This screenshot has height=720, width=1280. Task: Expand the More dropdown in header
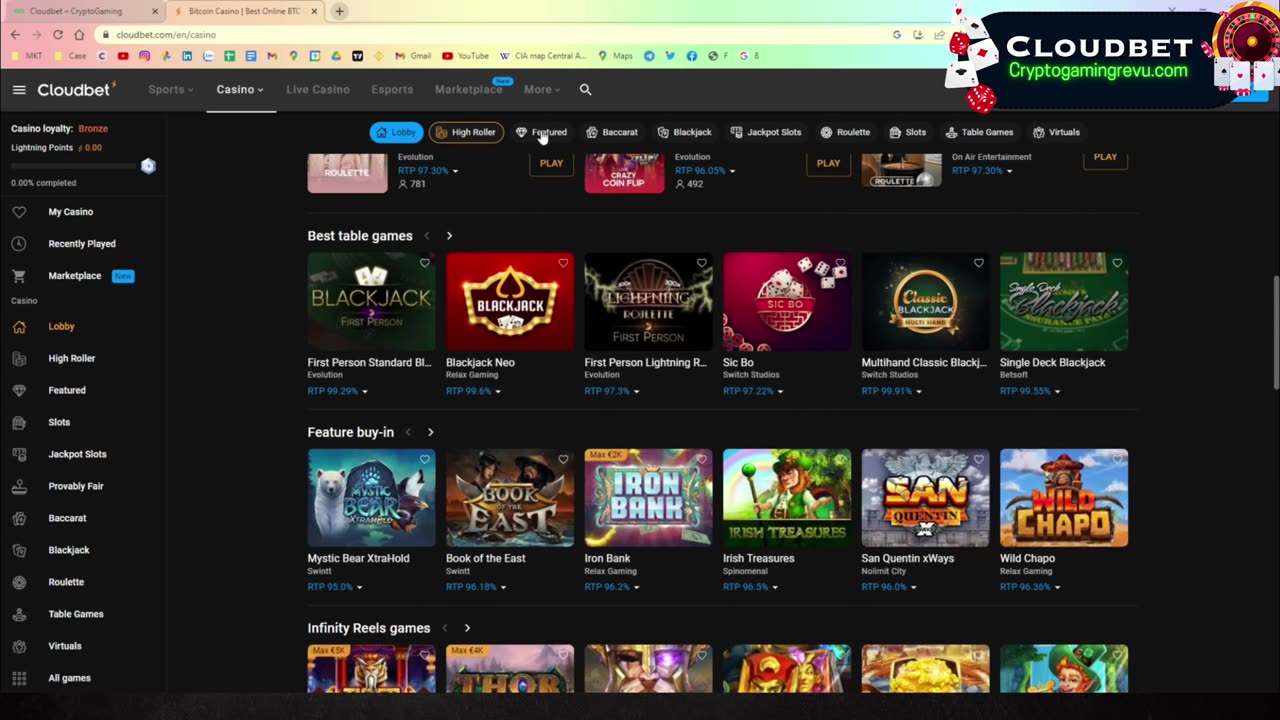point(542,90)
